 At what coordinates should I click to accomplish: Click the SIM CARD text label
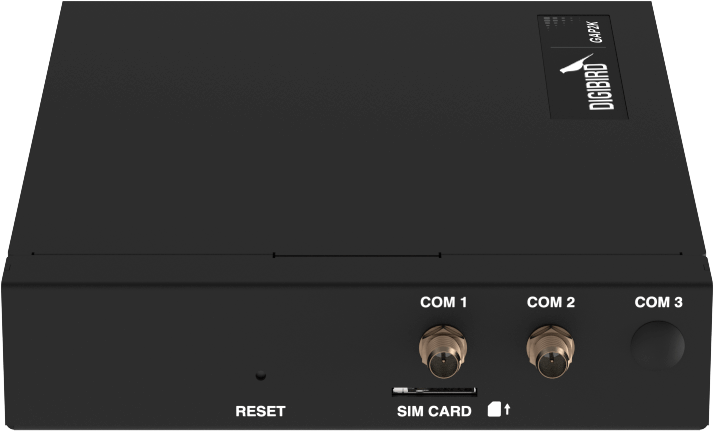[434, 411]
